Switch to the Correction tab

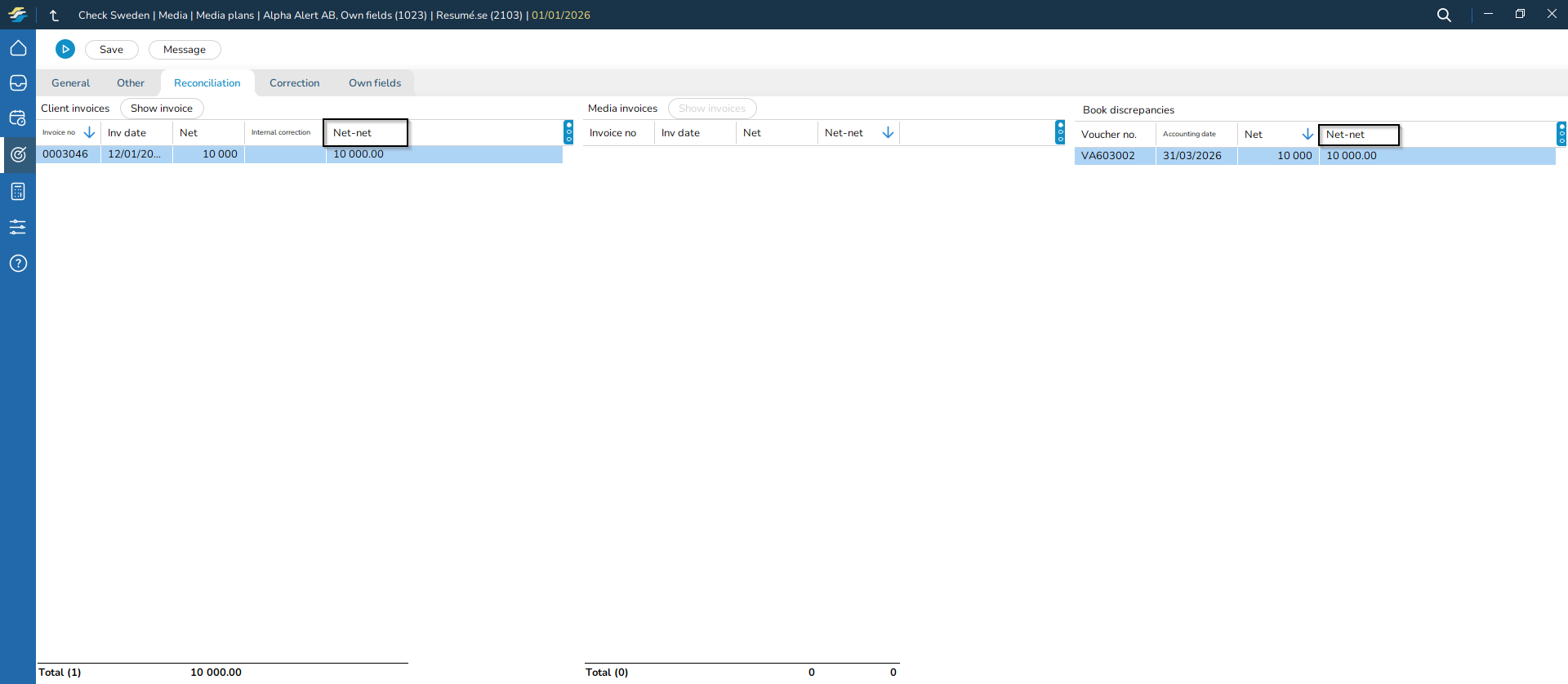point(294,83)
